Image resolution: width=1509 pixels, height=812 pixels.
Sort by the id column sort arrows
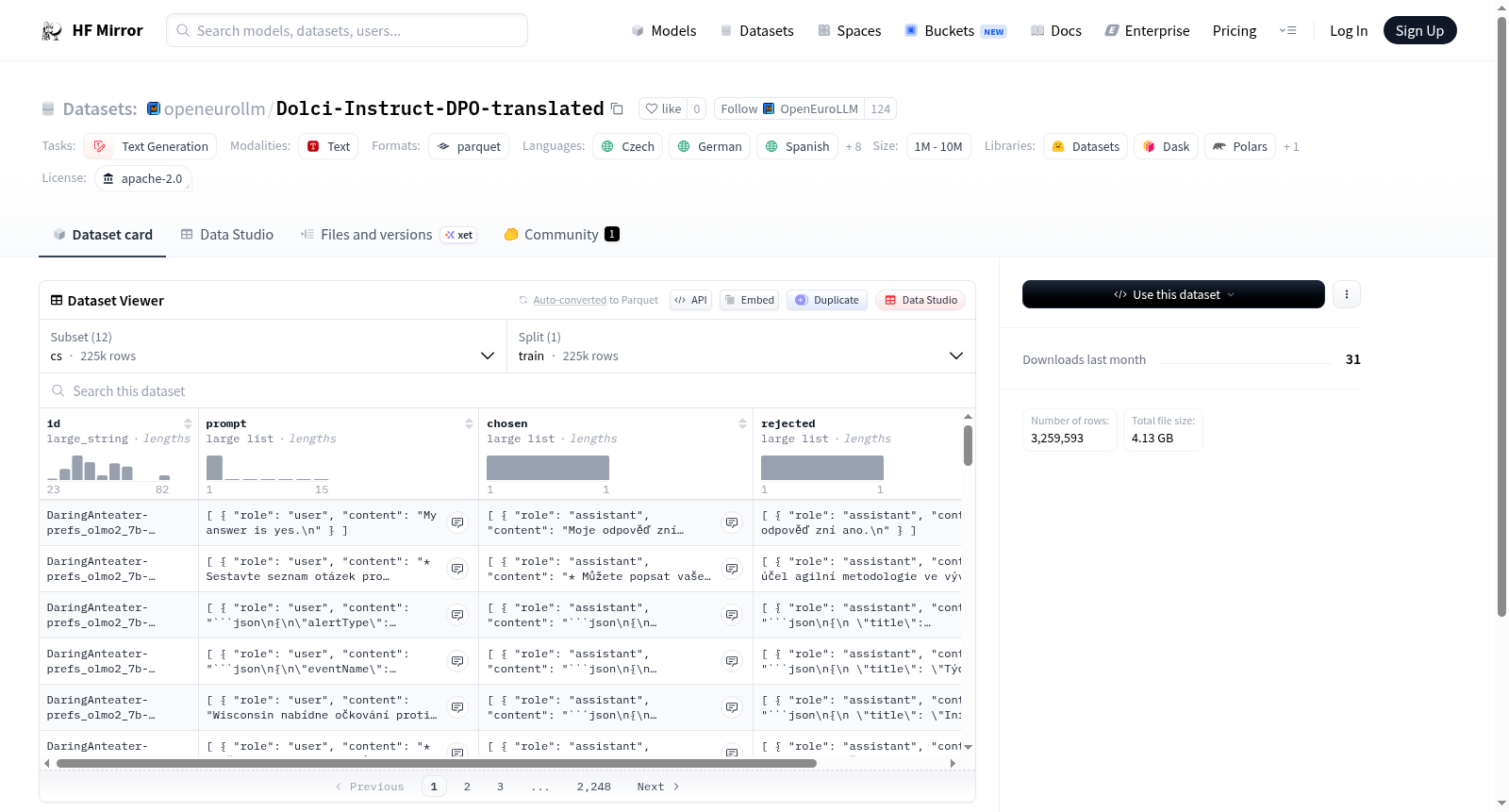188,423
